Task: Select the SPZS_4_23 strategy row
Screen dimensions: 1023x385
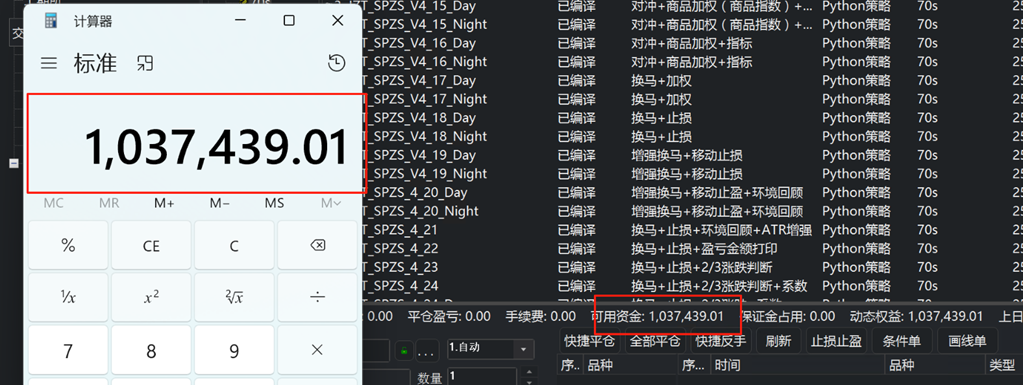Action: pos(692,268)
